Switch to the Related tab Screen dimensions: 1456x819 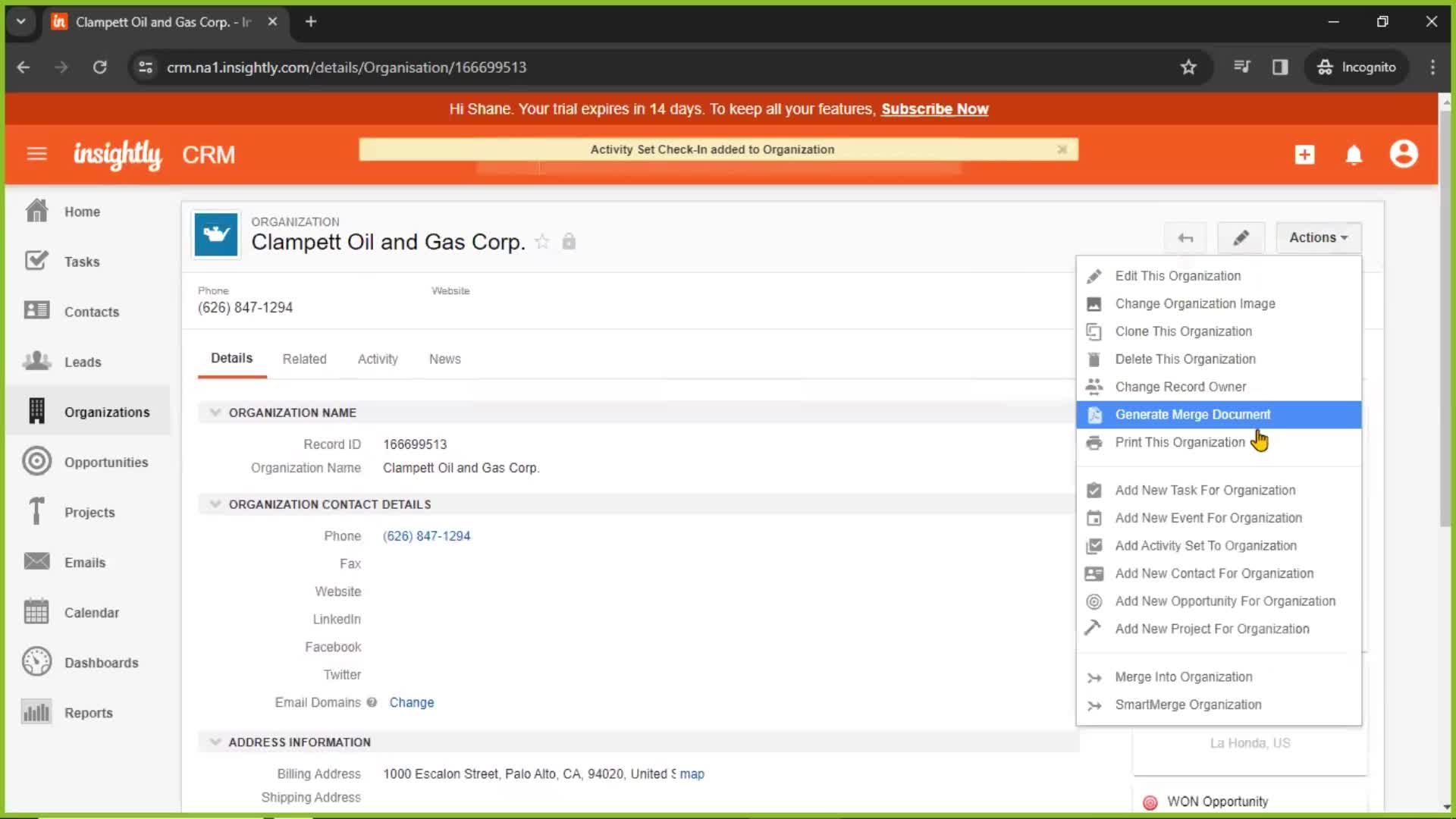tap(304, 359)
